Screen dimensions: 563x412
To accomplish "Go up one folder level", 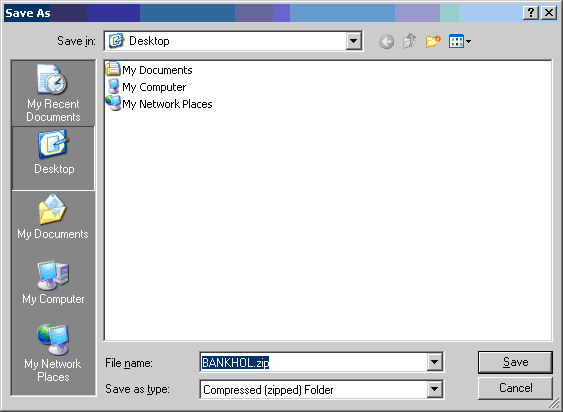I will pyautogui.click(x=410, y=41).
